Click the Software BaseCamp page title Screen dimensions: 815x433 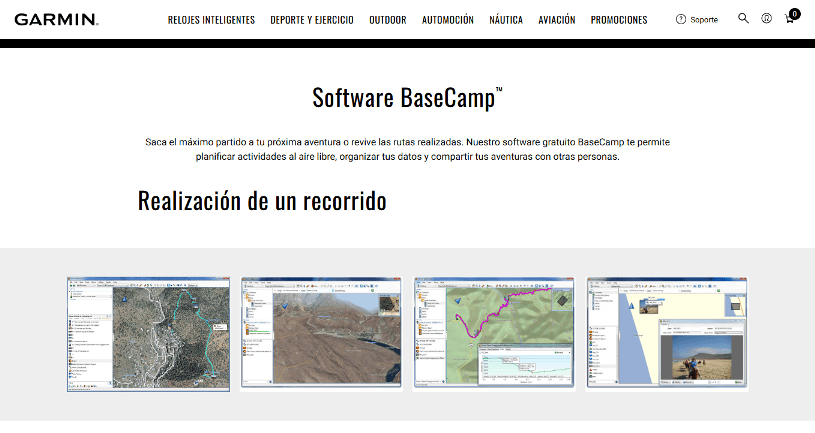407,98
